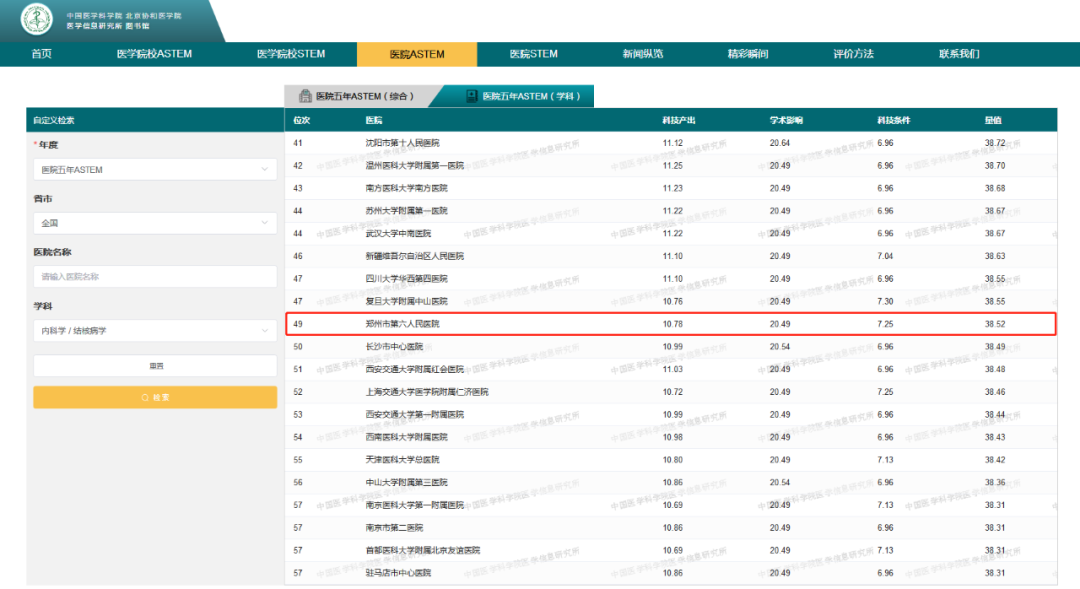Go to the 首页 nav item
Viewport: 1080px width, 589px height.
tap(41, 54)
